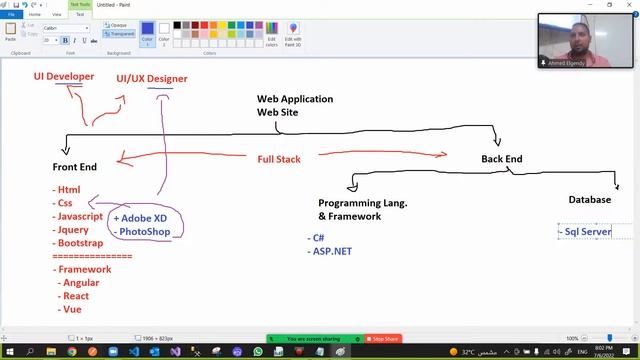
Task: Open Visual Studio from taskbar
Action: pyautogui.click(x=176, y=351)
